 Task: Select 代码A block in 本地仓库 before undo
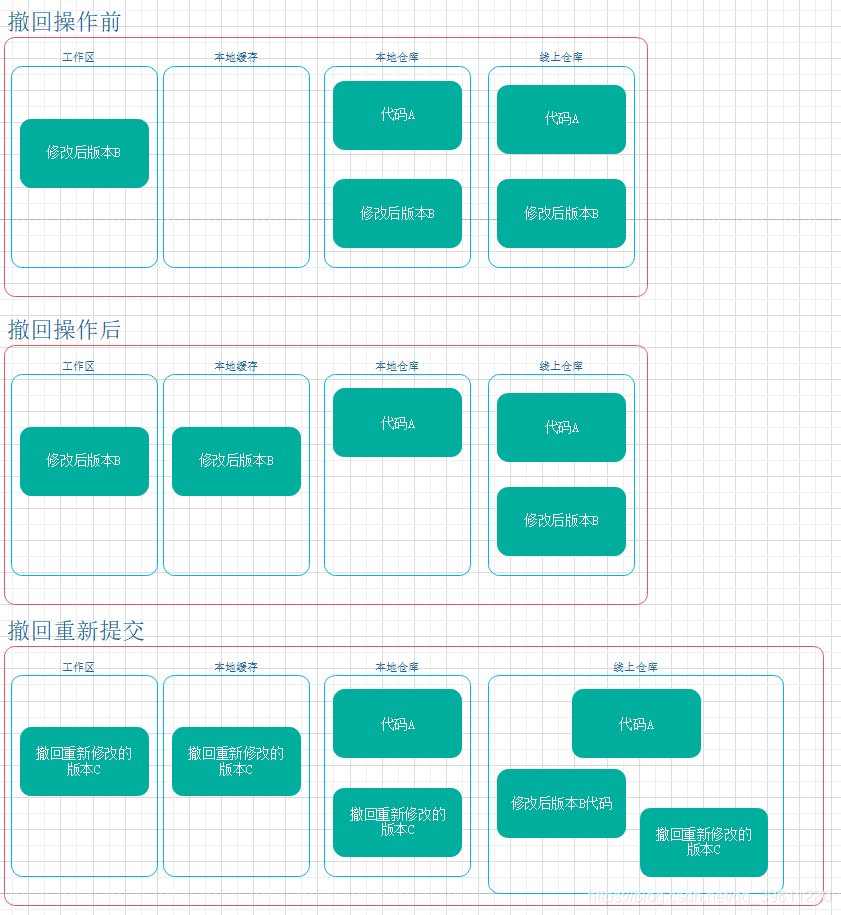[397, 115]
